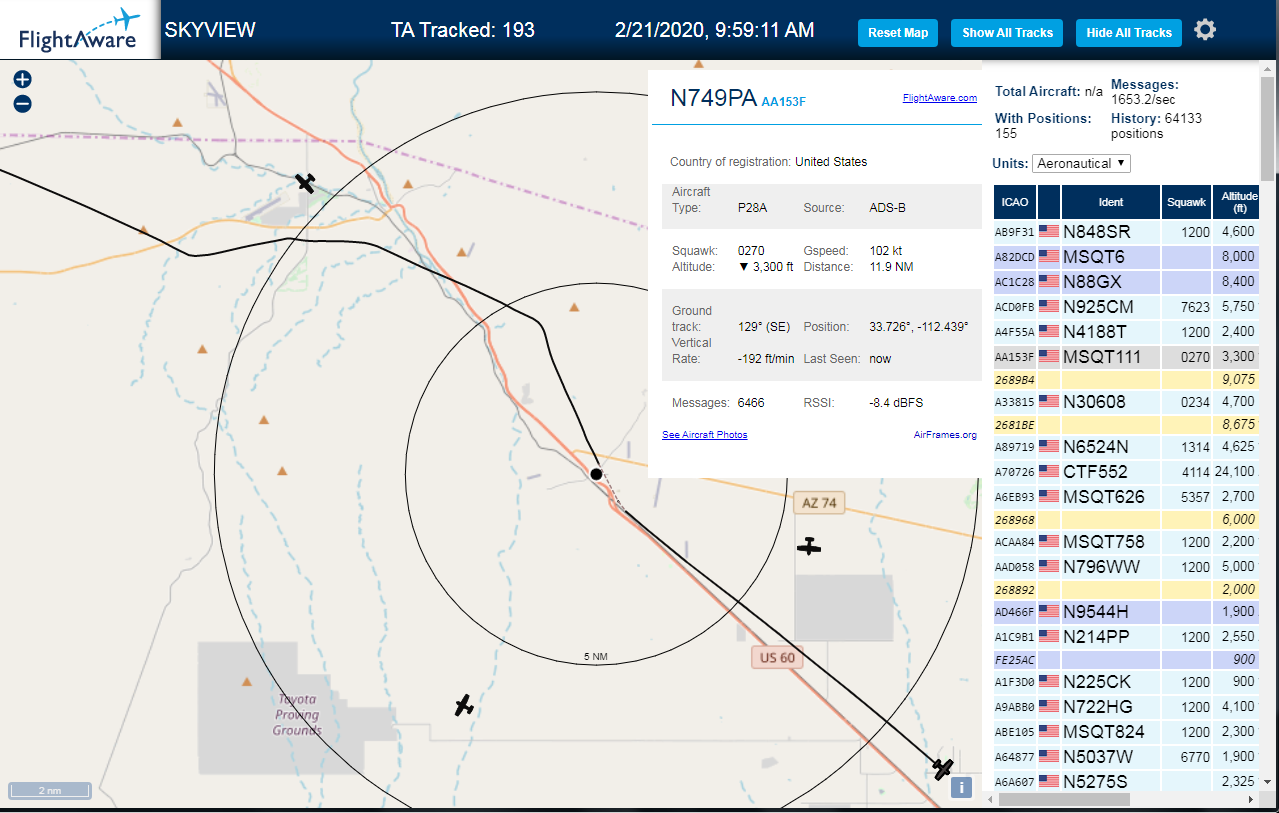This screenshot has height=813, width=1279.
Task: Select the N848SR row
Action: click(x=1127, y=231)
